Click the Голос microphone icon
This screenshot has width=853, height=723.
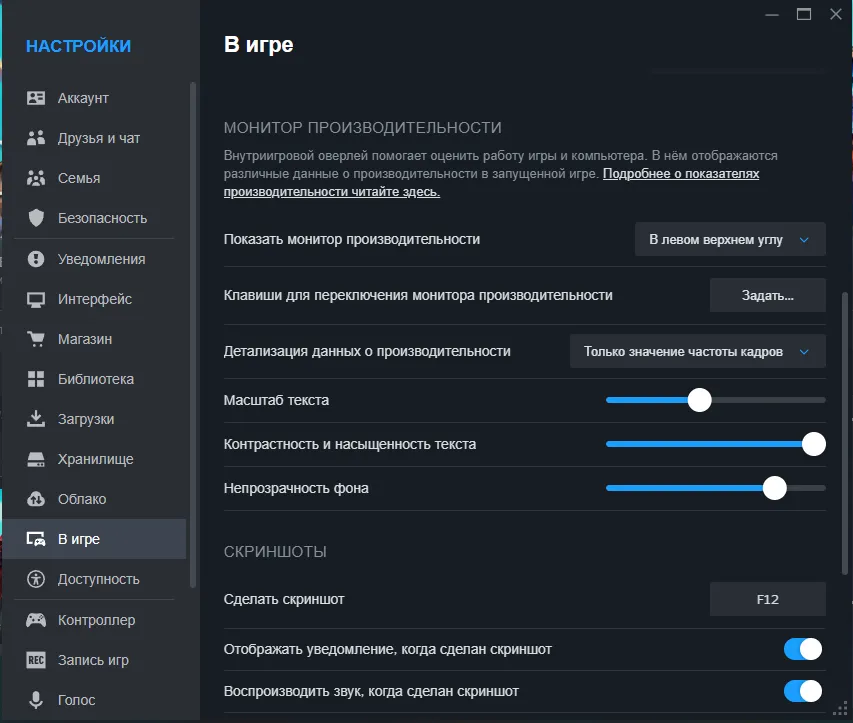(x=35, y=699)
